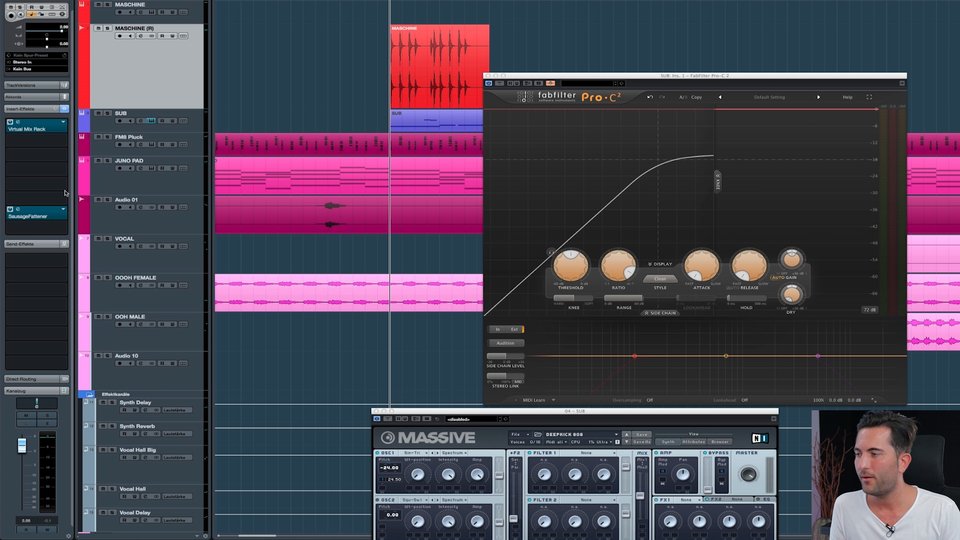This screenshot has width=960, height=540.
Task: Open the Style selector showing Clean
Action: [659, 279]
